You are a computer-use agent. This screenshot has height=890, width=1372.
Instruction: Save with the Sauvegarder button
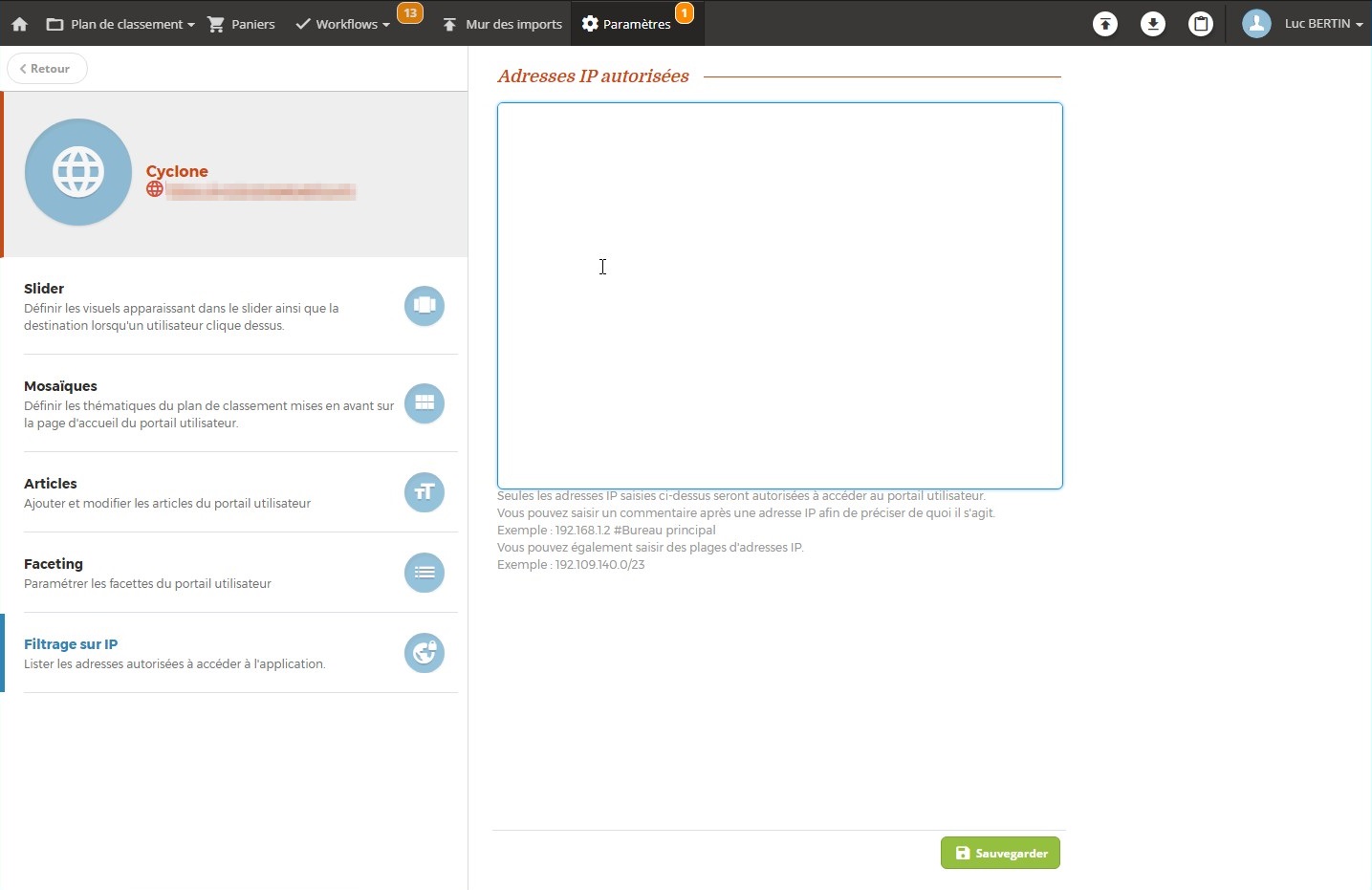(1000, 853)
